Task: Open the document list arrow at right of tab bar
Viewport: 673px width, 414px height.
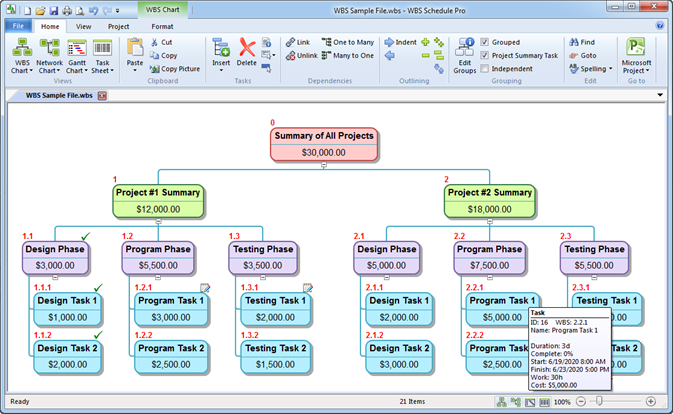Action: (660, 95)
